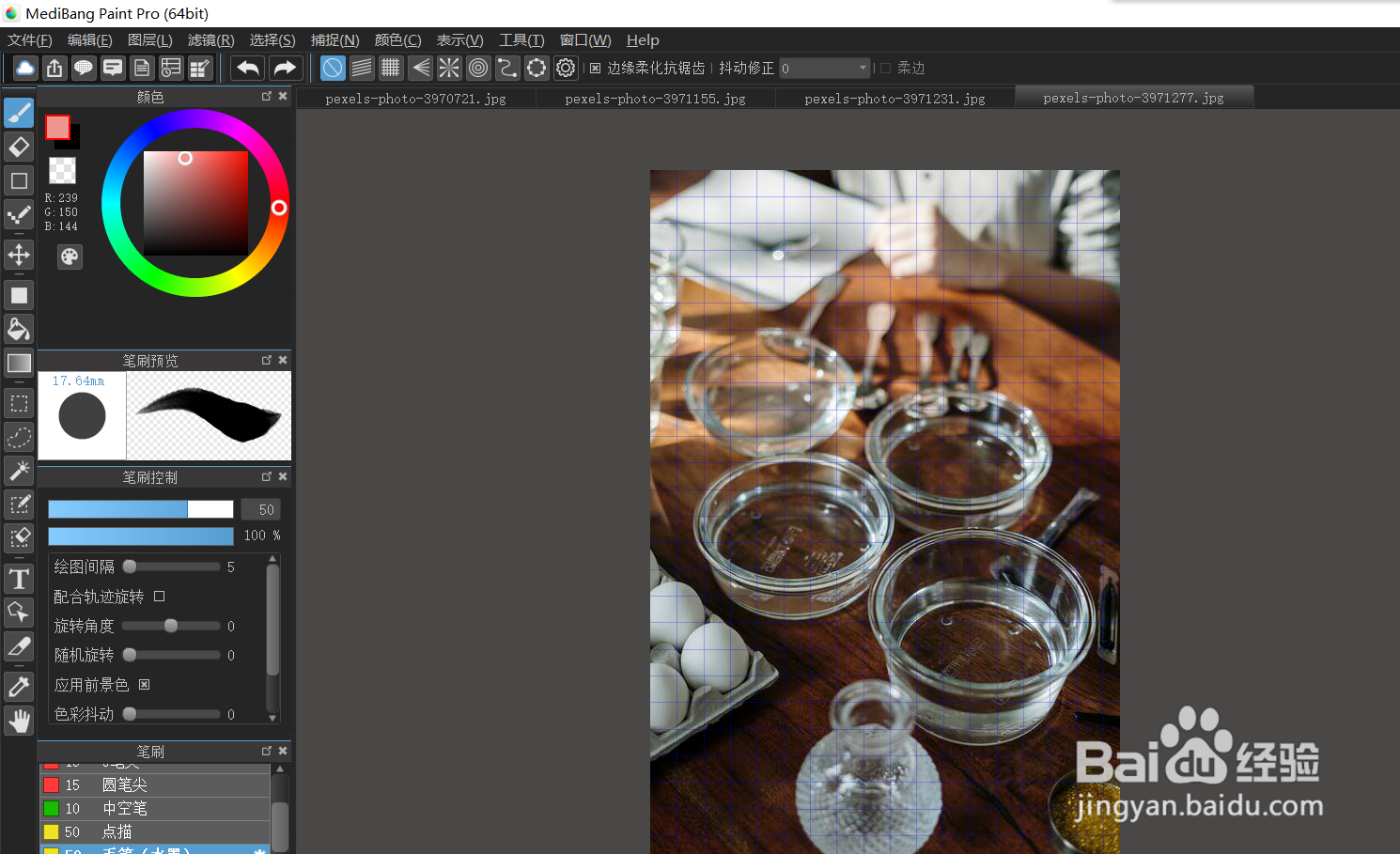Image resolution: width=1400 pixels, height=854 pixels.
Task: Open the 编辑(E) menu
Action: pos(90,40)
